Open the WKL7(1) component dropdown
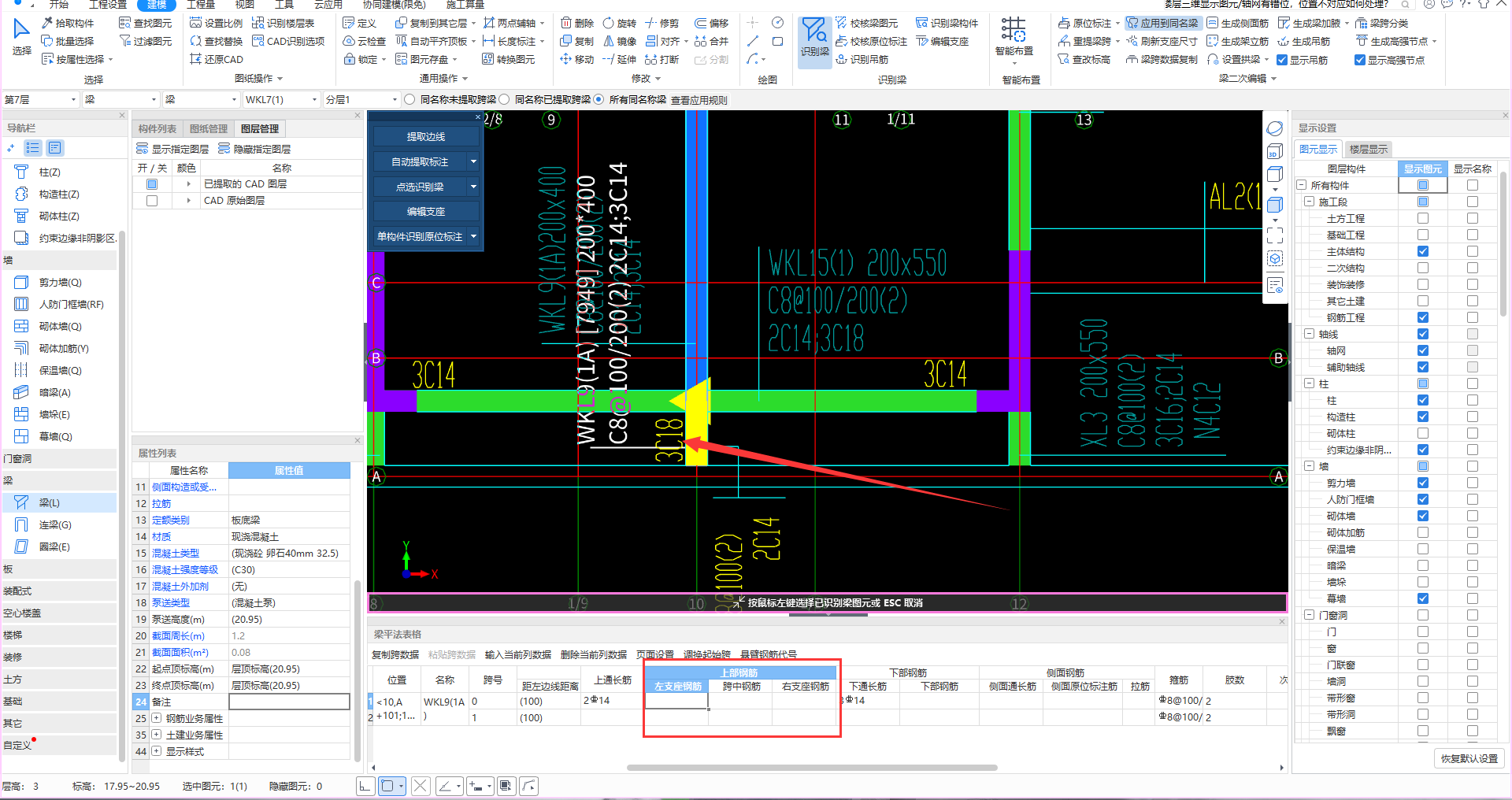This screenshot has height=800, width=1512. (x=281, y=99)
